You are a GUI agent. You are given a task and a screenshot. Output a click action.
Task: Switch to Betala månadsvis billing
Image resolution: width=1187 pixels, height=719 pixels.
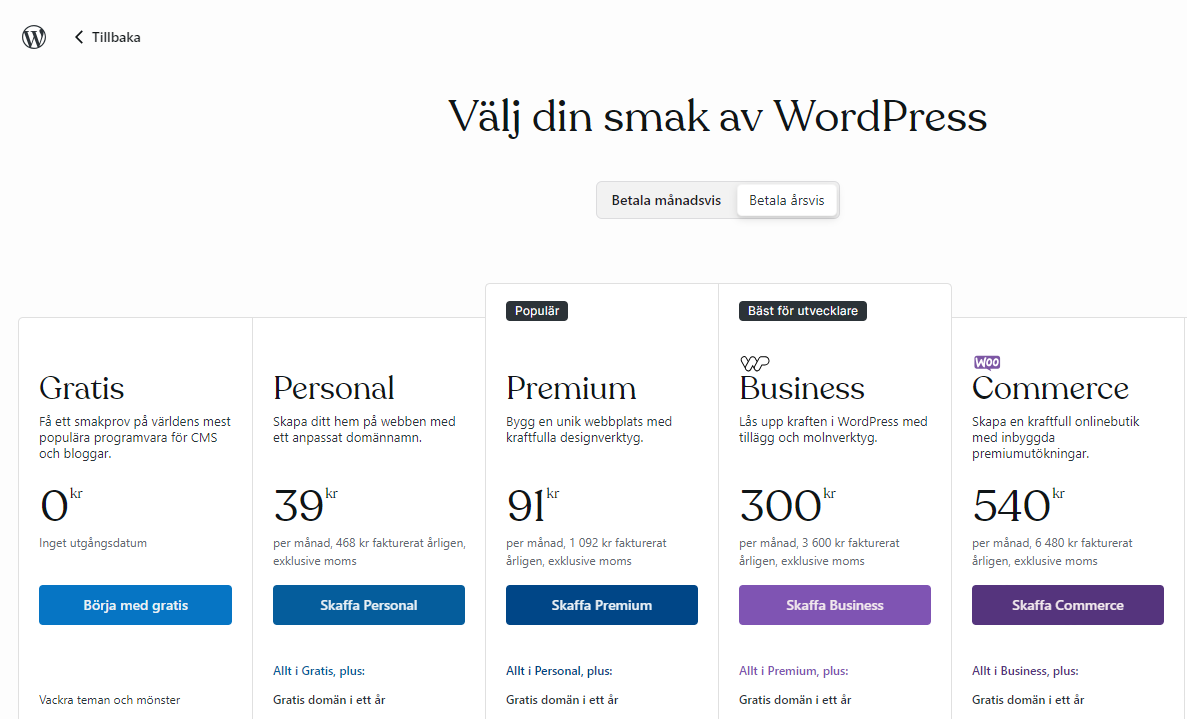click(x=666, y=199)
